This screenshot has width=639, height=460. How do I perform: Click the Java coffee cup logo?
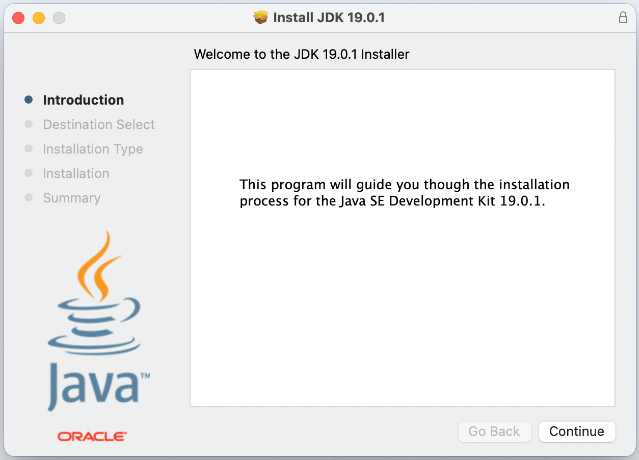(x=97, y=321)
